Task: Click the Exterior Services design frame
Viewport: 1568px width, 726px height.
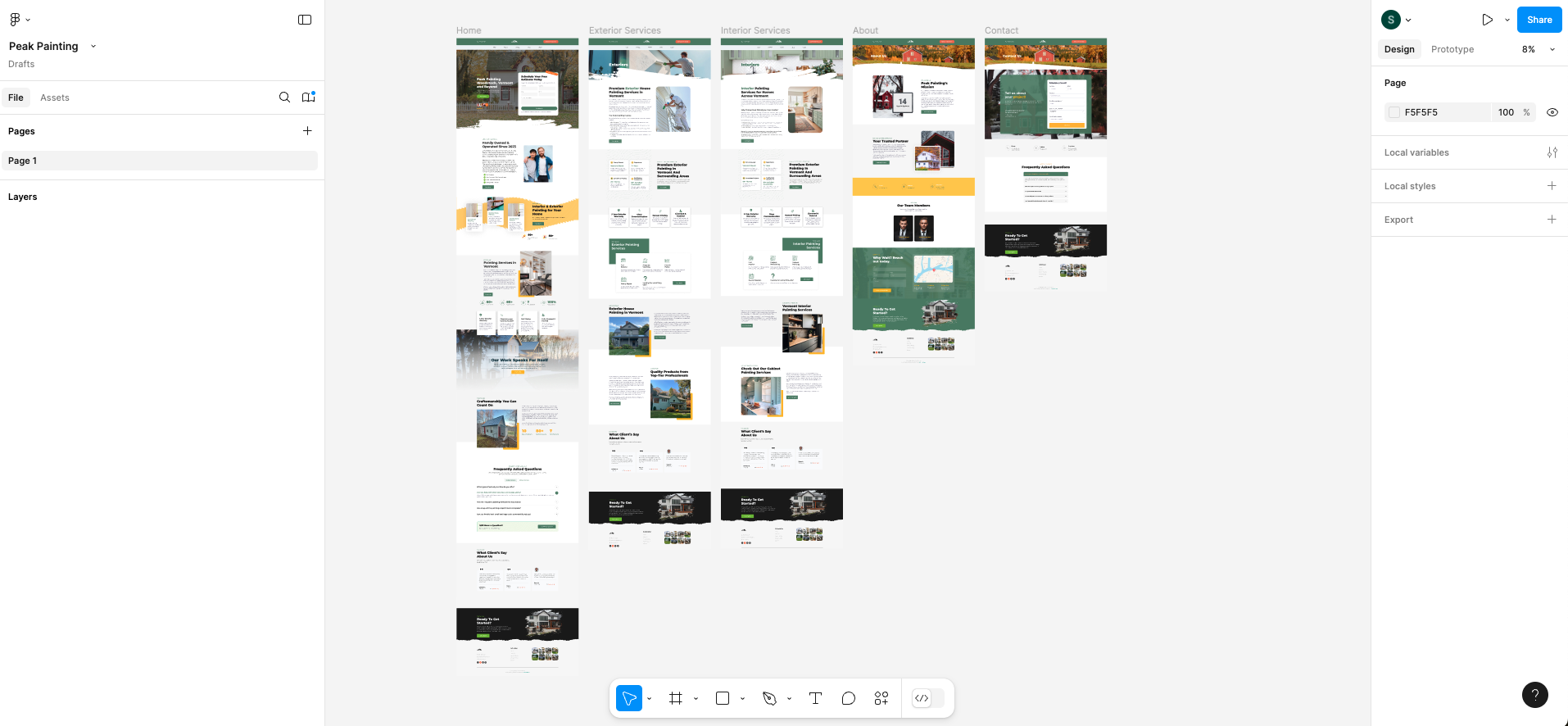Action: tap(650, 293)
